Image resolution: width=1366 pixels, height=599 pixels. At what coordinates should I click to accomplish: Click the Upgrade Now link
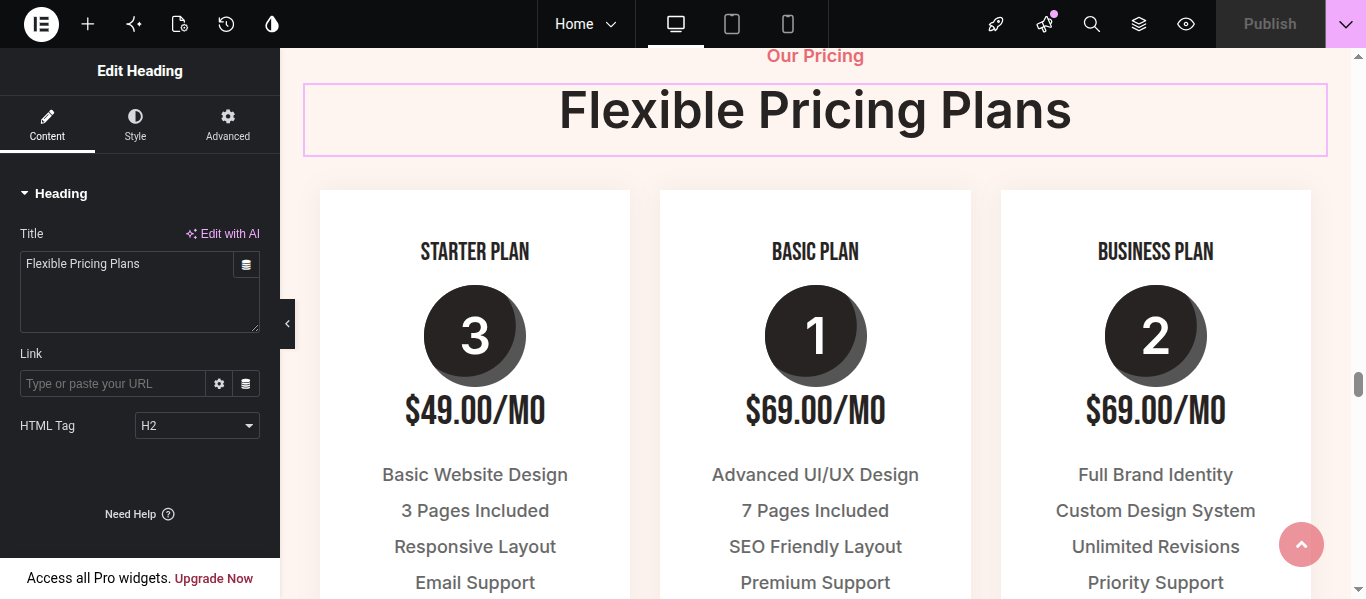[x=214, y=579]
